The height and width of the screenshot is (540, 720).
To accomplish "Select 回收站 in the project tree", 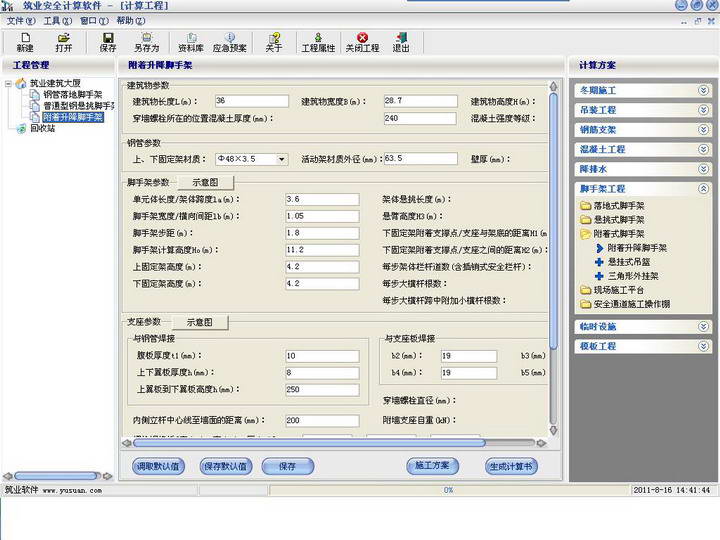I will pyautogui.click(x=43, y=128).
